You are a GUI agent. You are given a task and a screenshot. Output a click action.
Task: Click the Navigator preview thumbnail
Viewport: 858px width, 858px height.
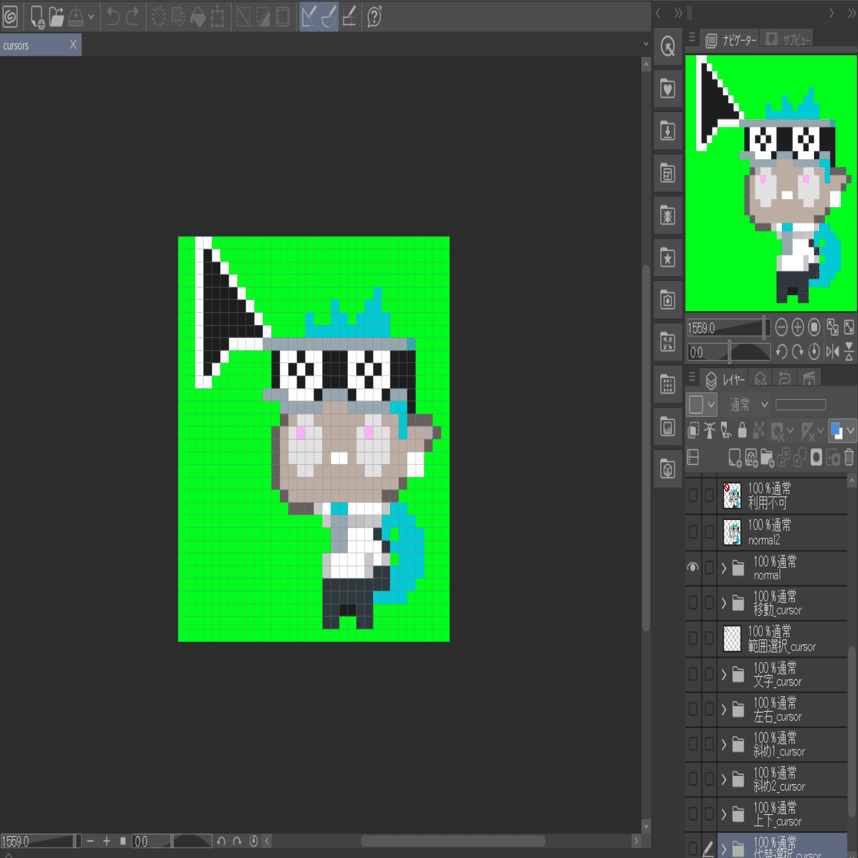[x=770, y=183]
